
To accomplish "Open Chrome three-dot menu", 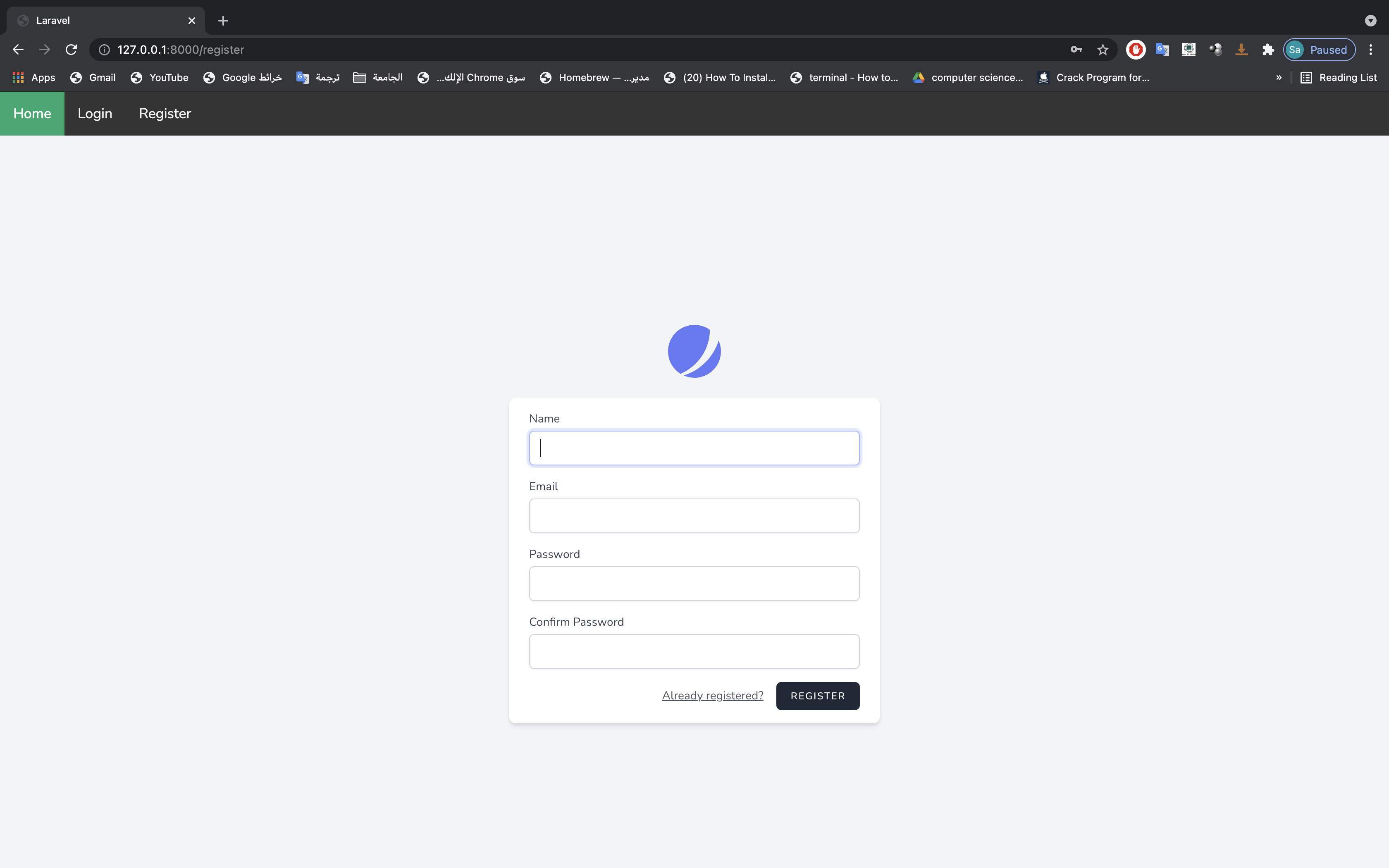I will 1371,50.
